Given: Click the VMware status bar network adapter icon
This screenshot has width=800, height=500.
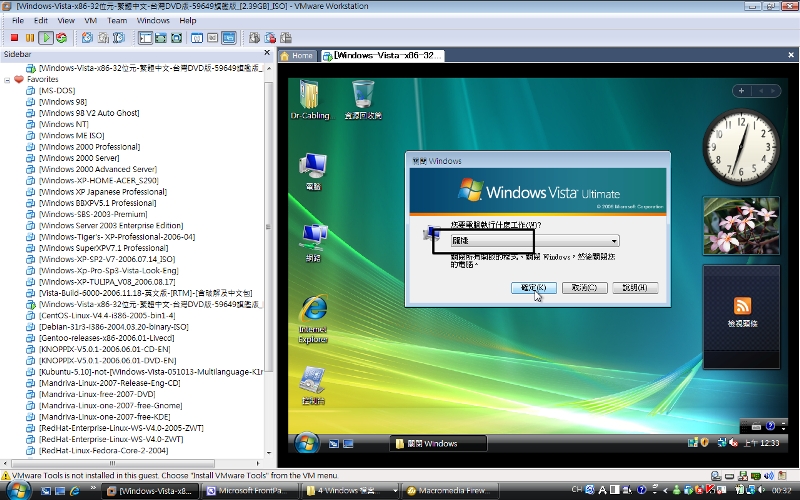Looking at the screenshot, I should coord(756,476).
